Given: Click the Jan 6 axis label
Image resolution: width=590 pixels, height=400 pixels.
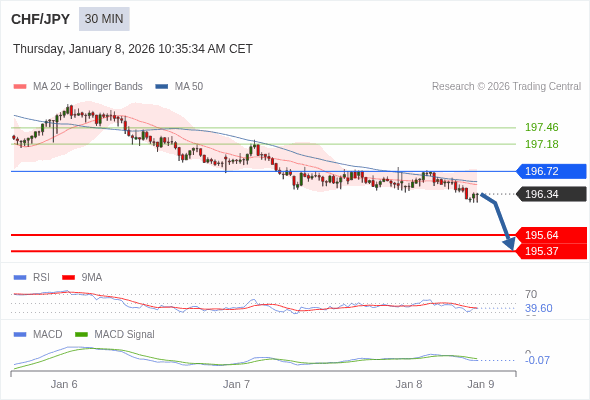Looking at the screenshot, I should pyautogui.click(x=64, y=384).
